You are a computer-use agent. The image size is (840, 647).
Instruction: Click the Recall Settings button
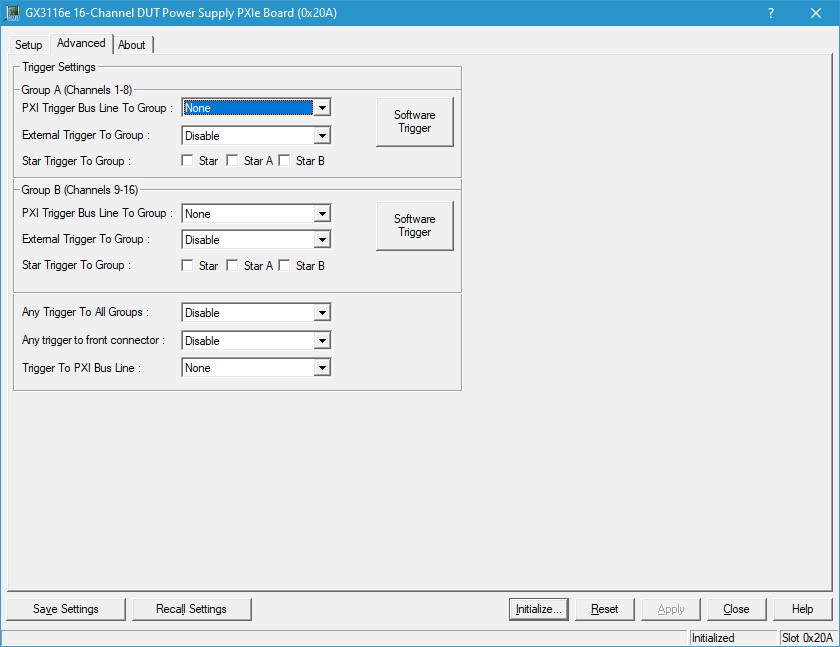click(x=191, y=609)
